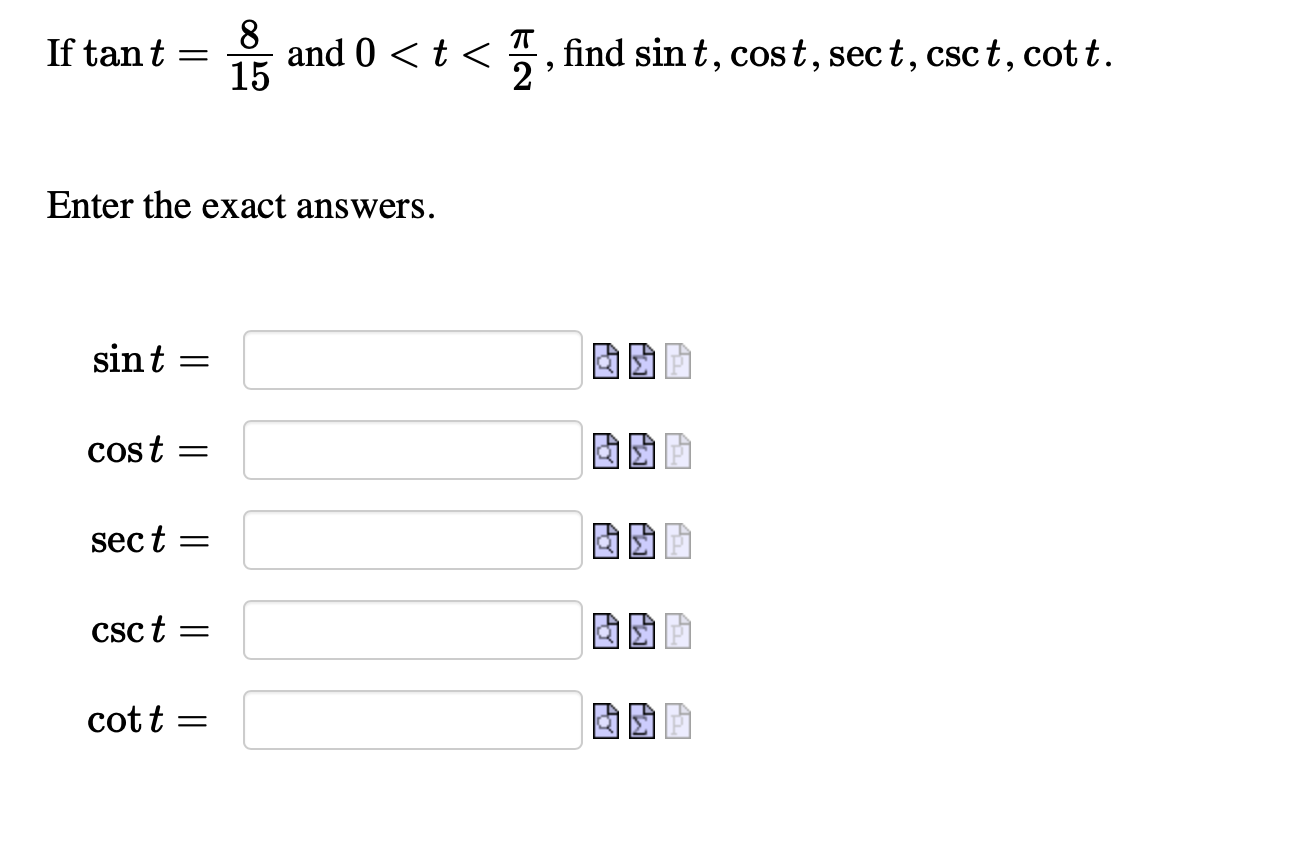Open the equation editor for cos t

(643, 451)
